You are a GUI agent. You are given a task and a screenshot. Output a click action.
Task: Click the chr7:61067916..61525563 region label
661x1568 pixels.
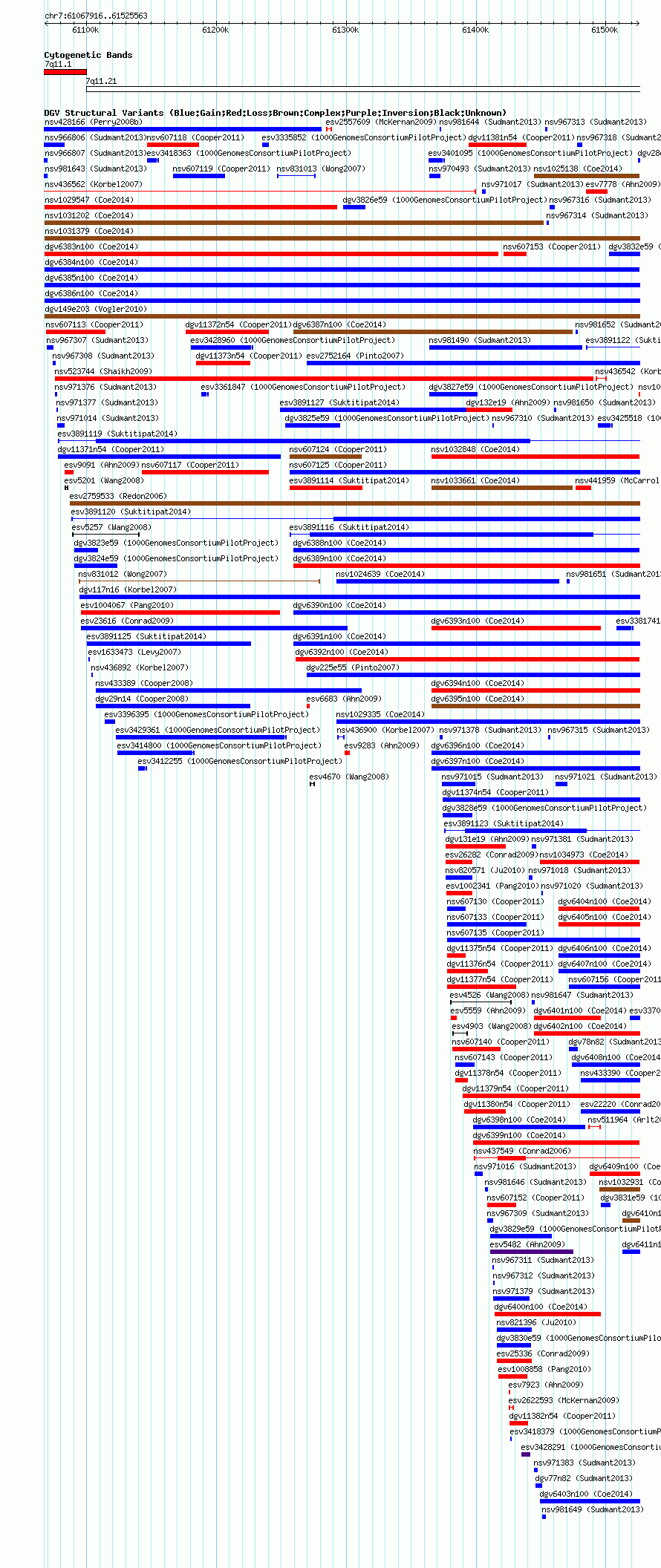[x=96, y=16]
